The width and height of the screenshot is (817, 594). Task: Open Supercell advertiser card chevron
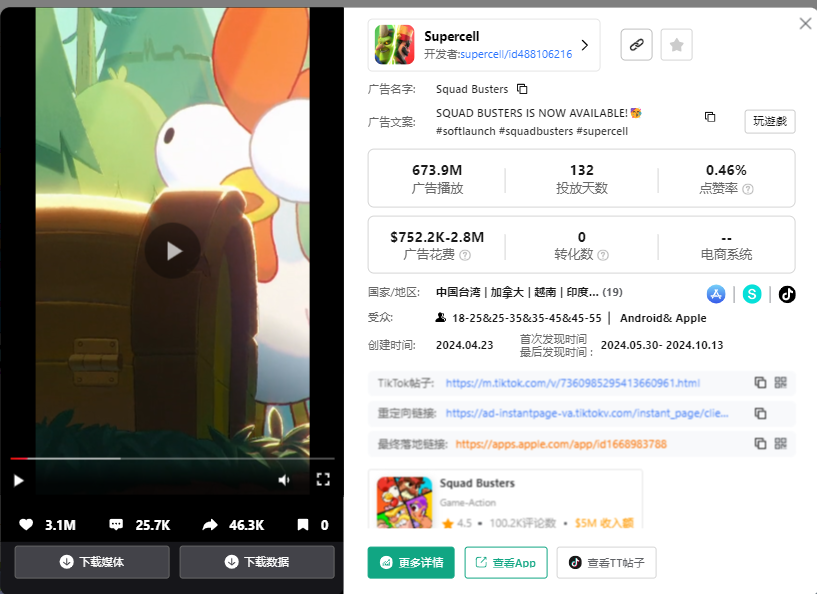pos(585,45)
